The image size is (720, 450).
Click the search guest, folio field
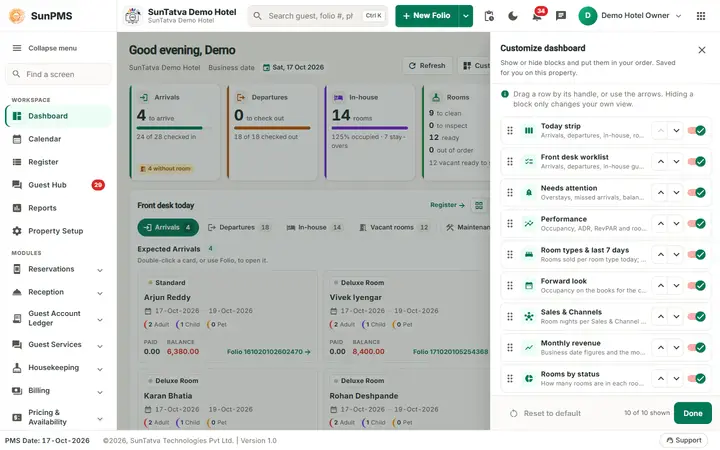point(318,16)
